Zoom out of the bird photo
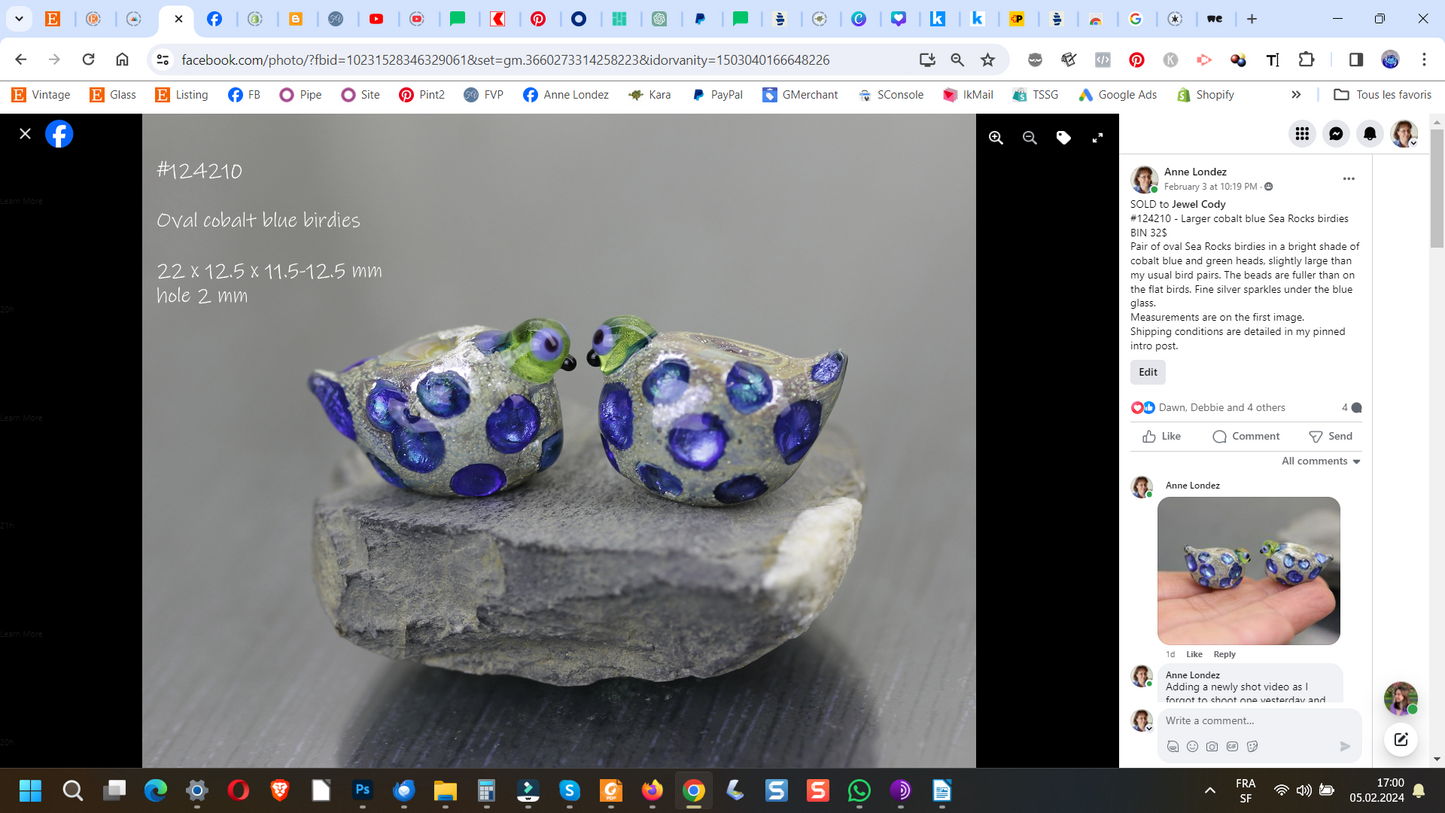 (x=1030, y=138)
